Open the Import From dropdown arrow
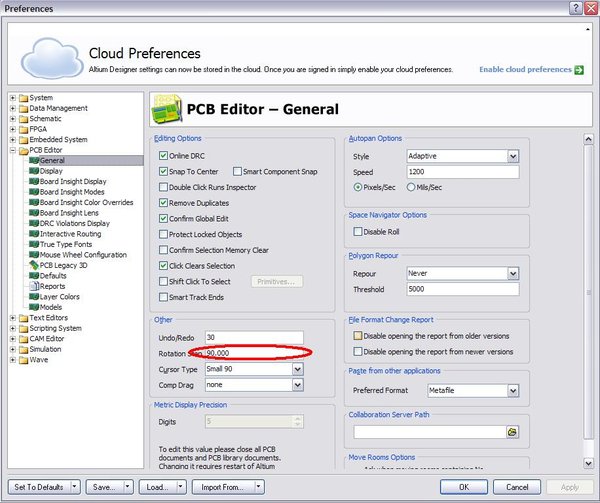This screenshot has height=503, width=600. click(x=259, y=487)
